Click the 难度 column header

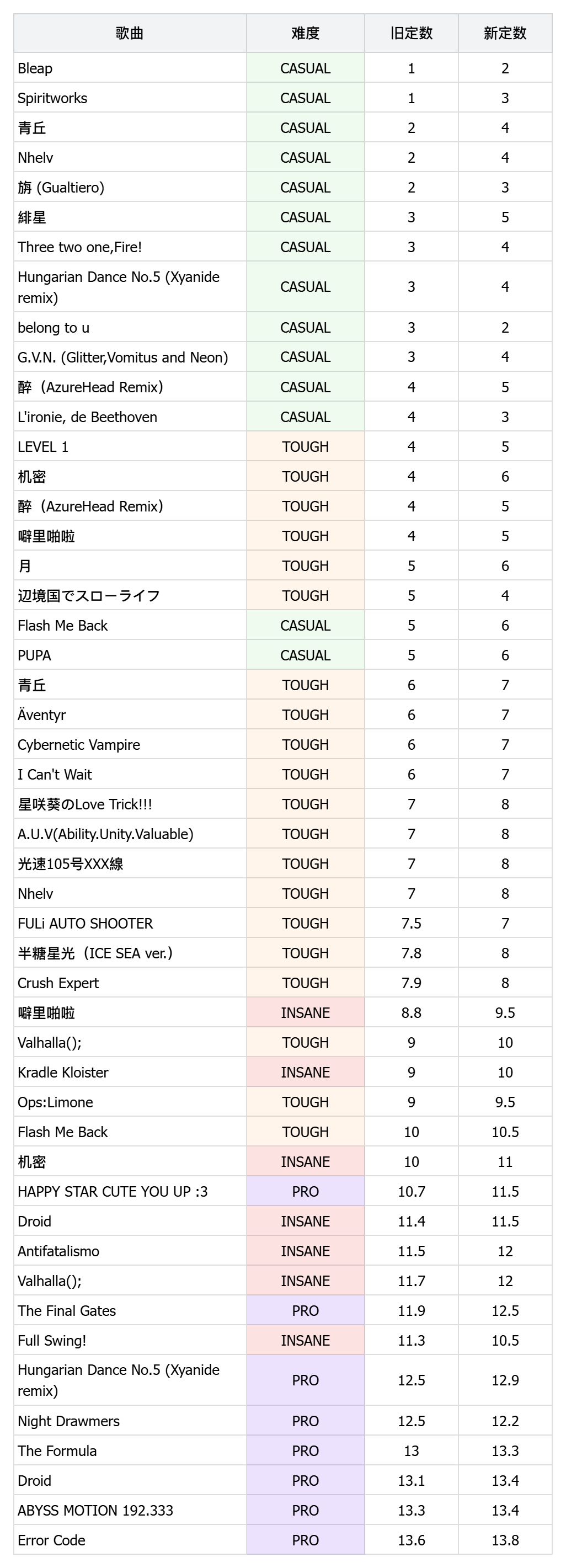pyautogui.click(x=306, y=34)
